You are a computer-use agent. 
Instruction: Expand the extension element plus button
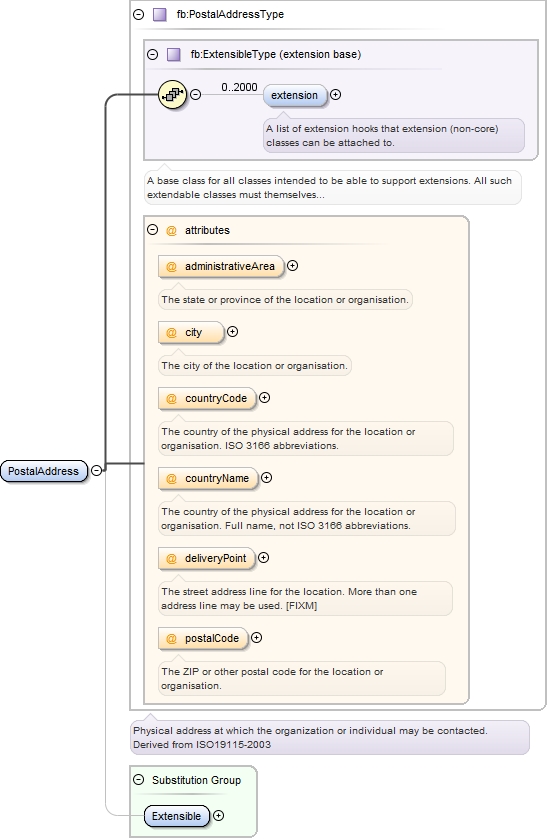[336, 95]
